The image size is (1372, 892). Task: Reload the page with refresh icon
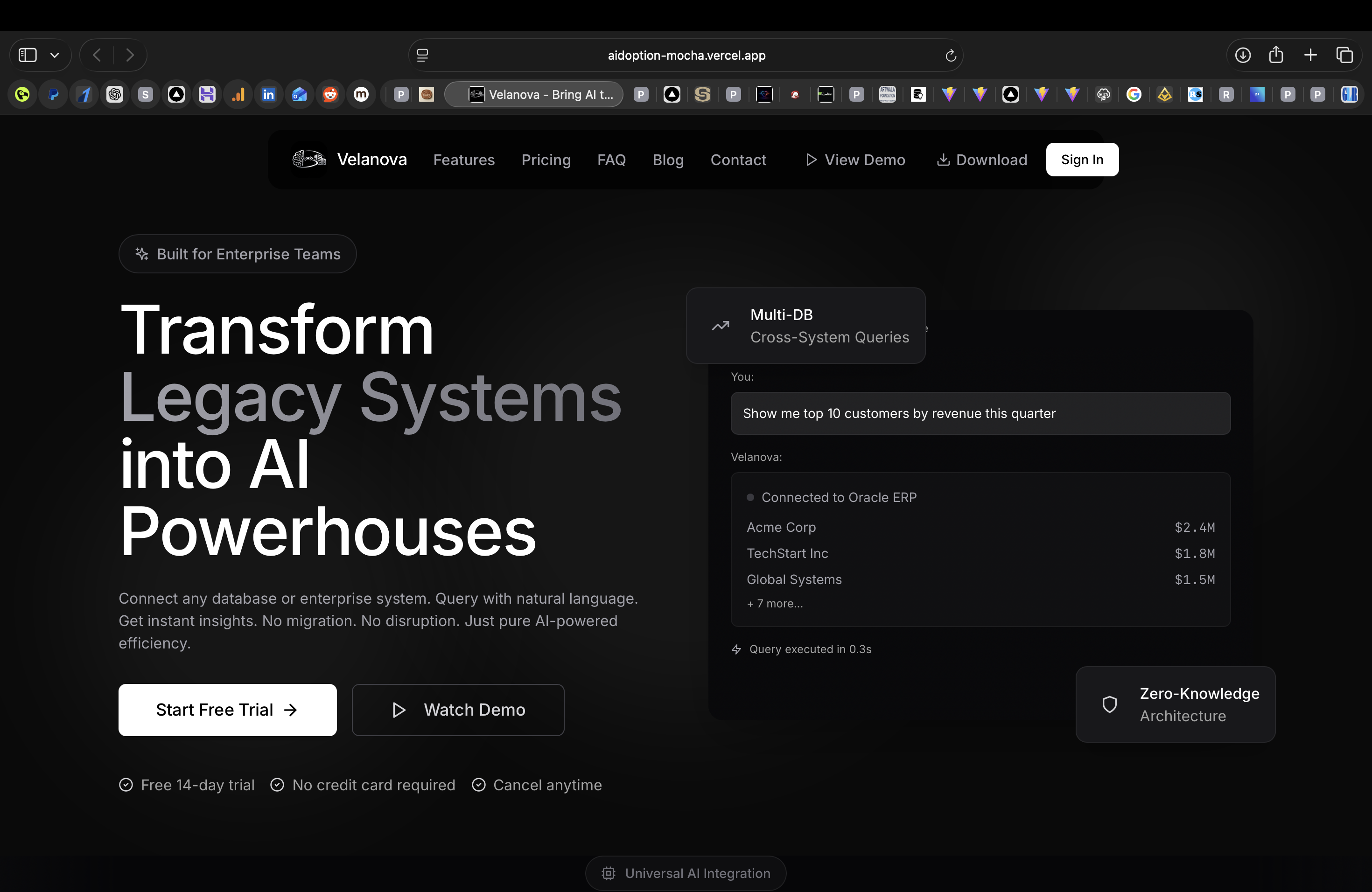pos(951,56)
